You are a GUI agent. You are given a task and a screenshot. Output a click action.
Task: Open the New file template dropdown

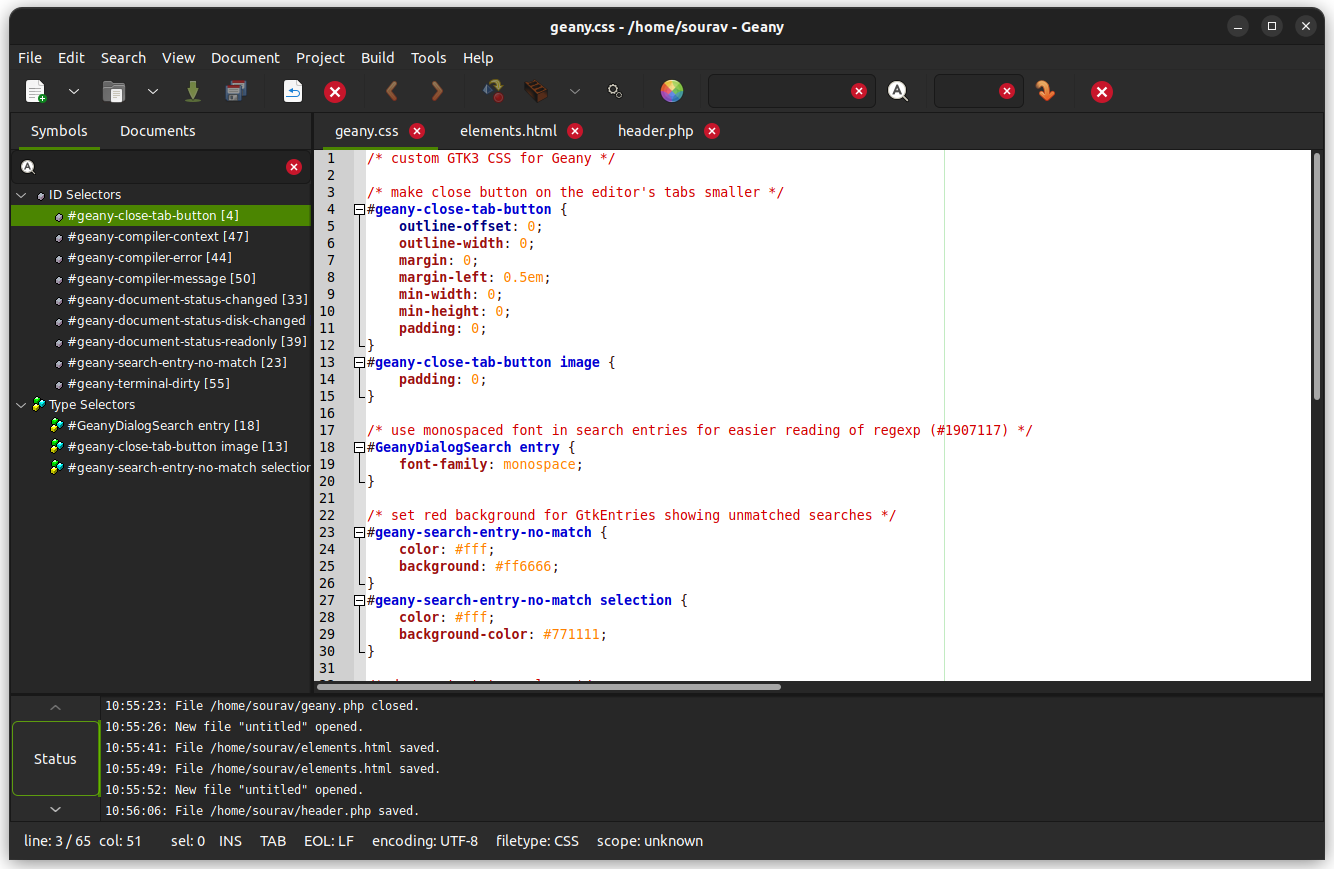tap(71, 91)
